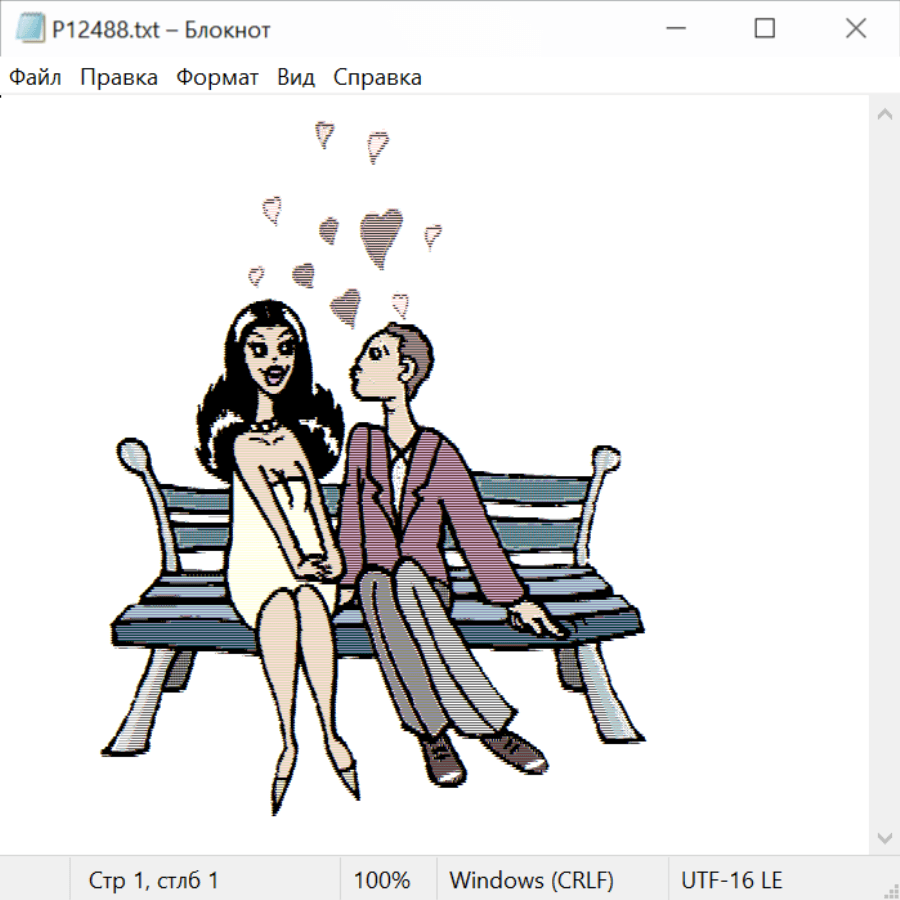Click the resize grip in the window corner
The image size is (900, 900).
[890, 890]
